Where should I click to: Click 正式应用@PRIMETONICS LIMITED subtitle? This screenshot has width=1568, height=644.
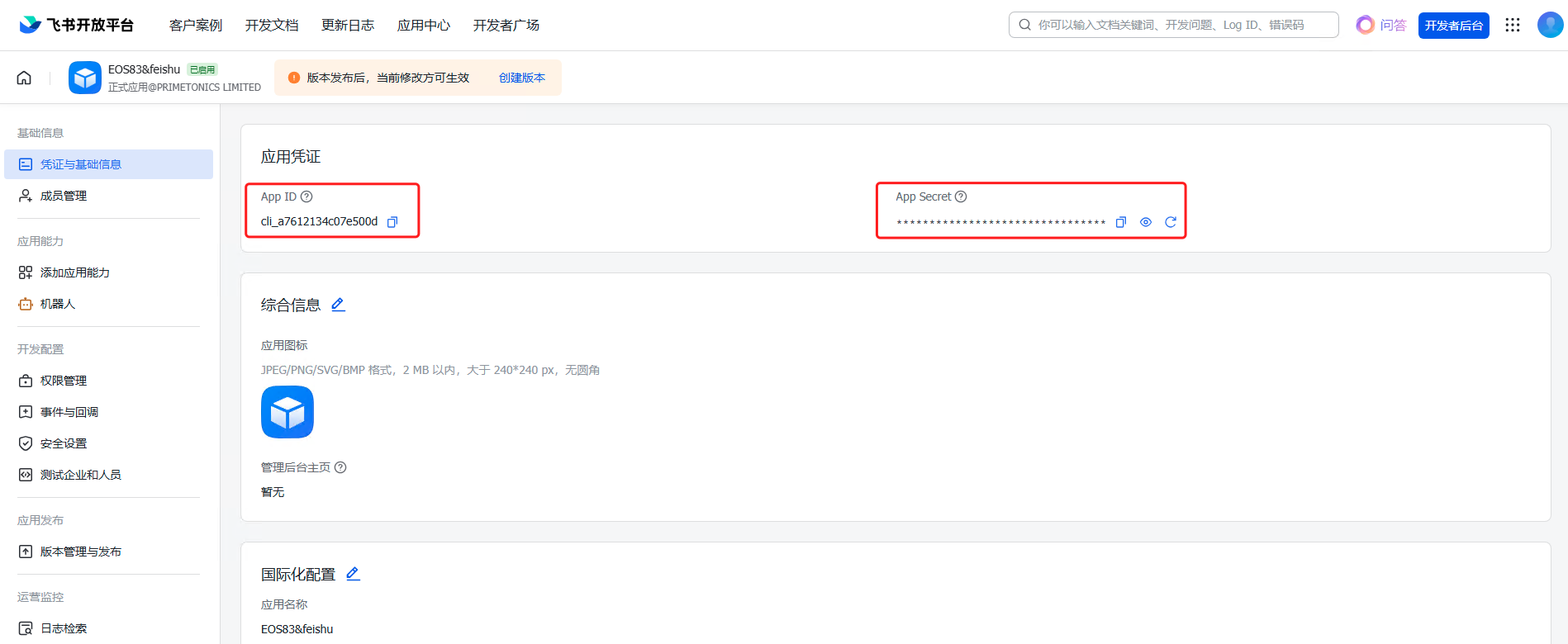pyautogui.click(x=184, y=88)
